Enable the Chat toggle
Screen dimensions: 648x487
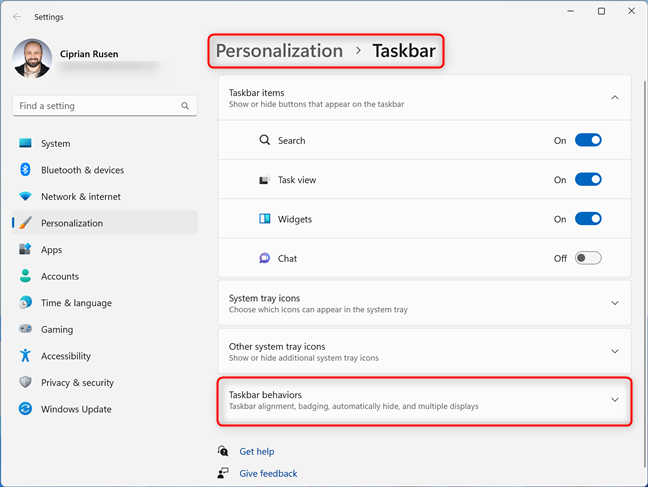[x=588, y=258]
